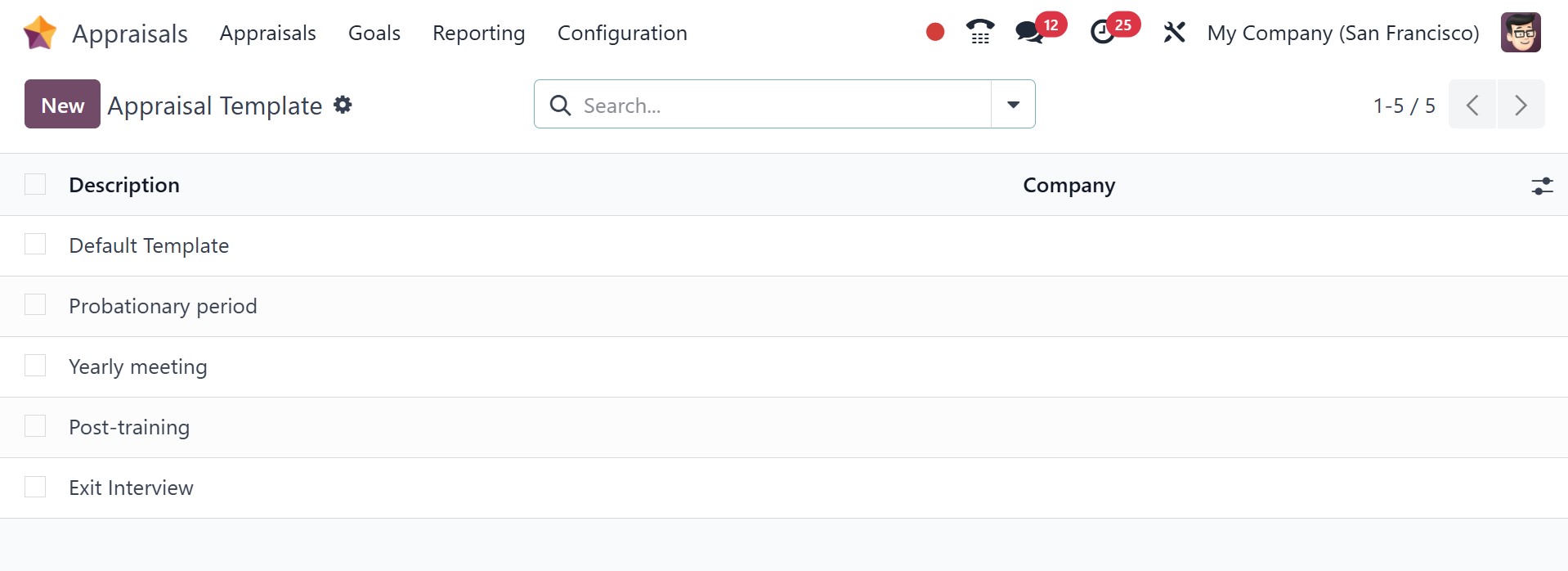Focus the Search input field
The width and height of the screenshot is (1568, 571).
tap(777, 105)
